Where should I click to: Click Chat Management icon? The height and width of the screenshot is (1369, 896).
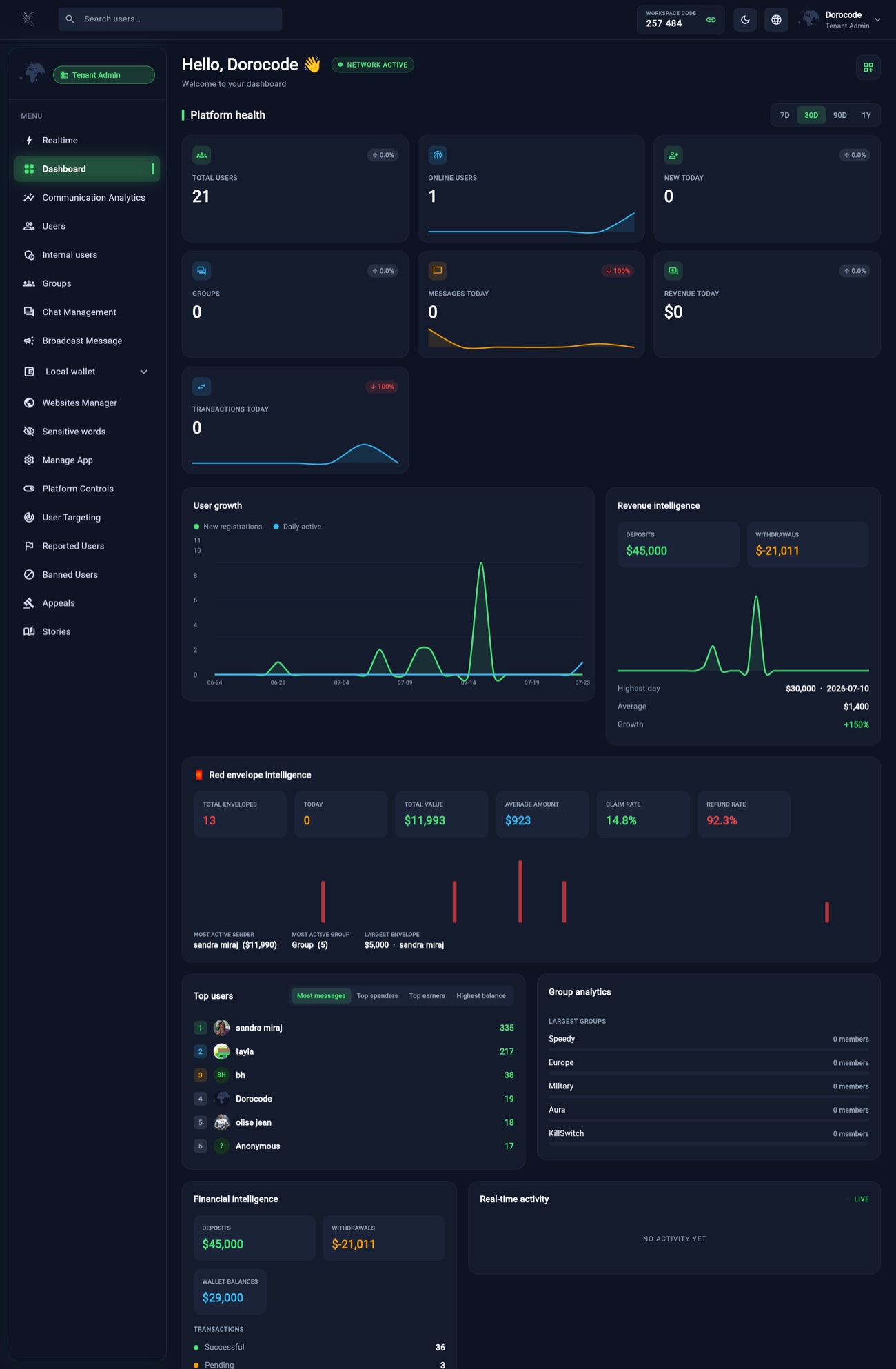click(x=29, y=312)
